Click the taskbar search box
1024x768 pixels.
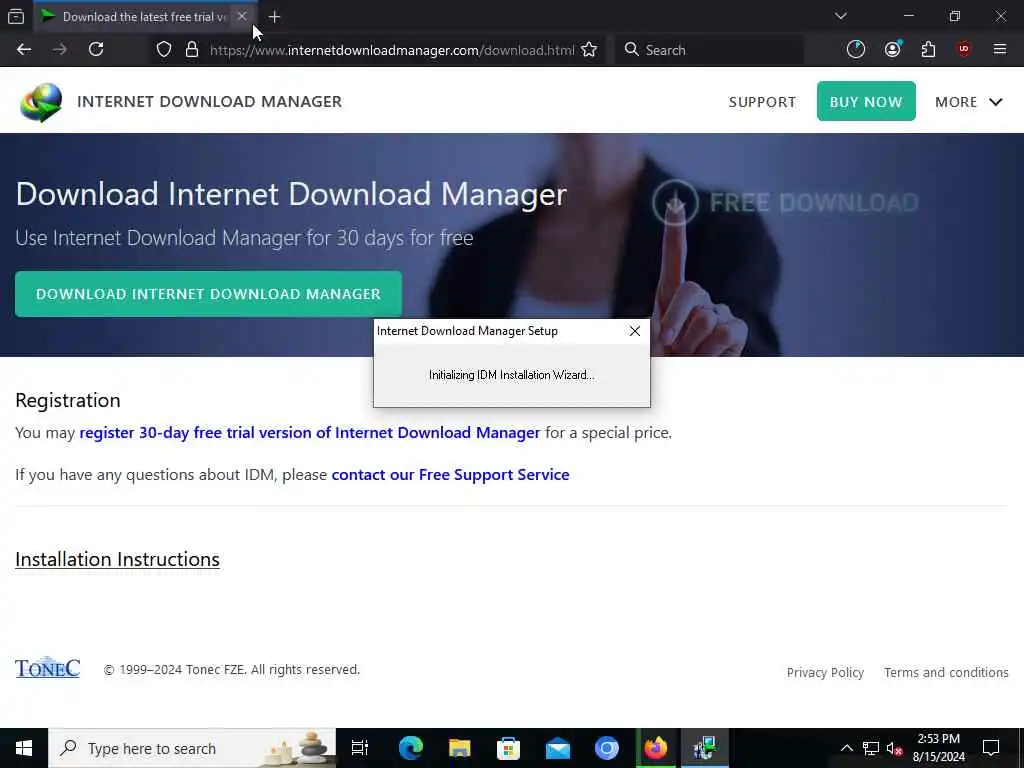pos(192,748)
